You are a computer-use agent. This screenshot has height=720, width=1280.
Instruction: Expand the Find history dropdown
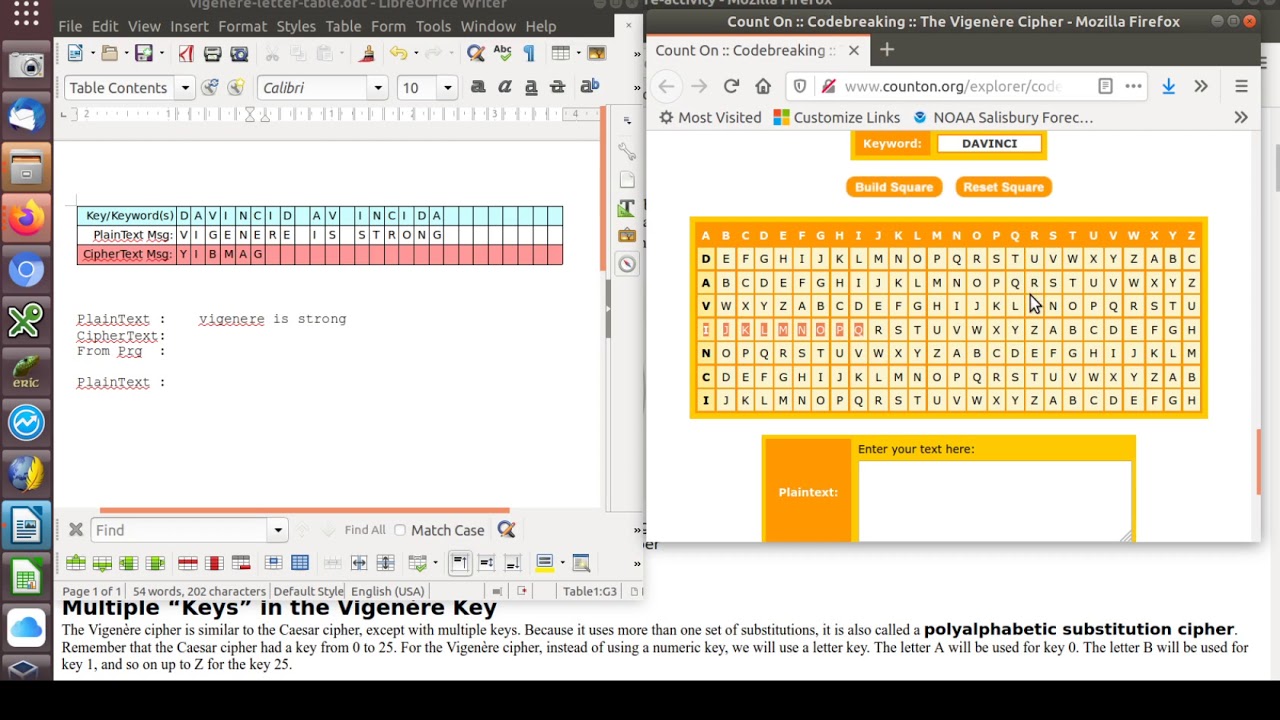pyautogui.click(x=277, y=530)
